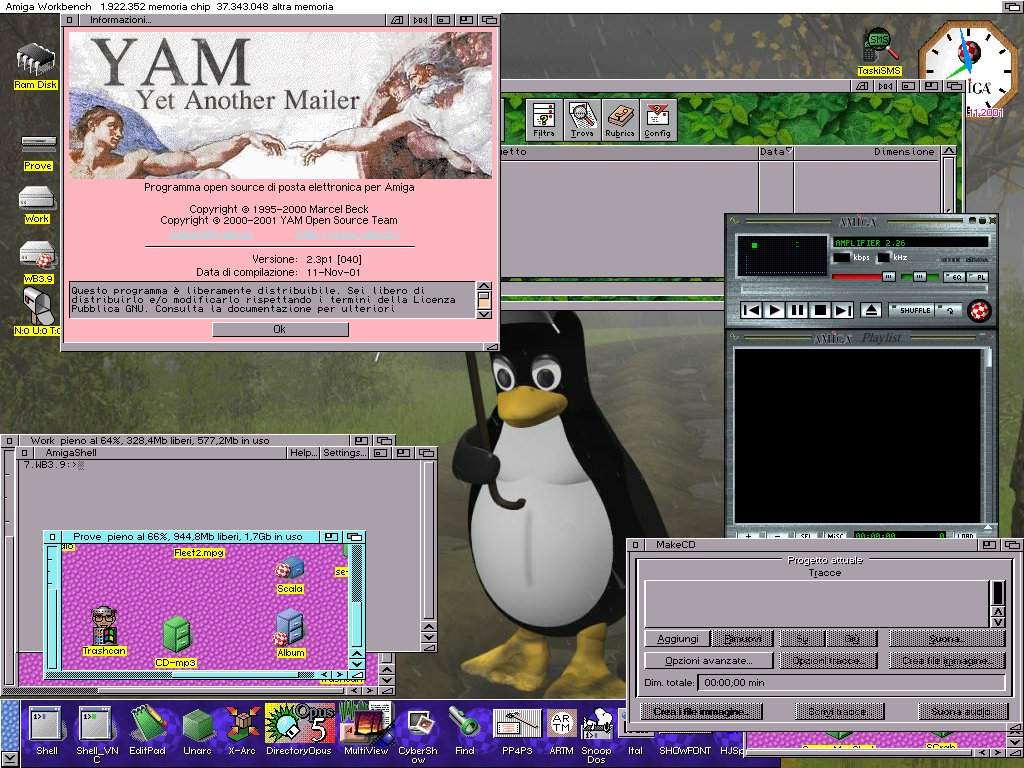Click Aggiungi in the MakeCD window
Viewport: 1024px width, 768px height.
(677, 638)
